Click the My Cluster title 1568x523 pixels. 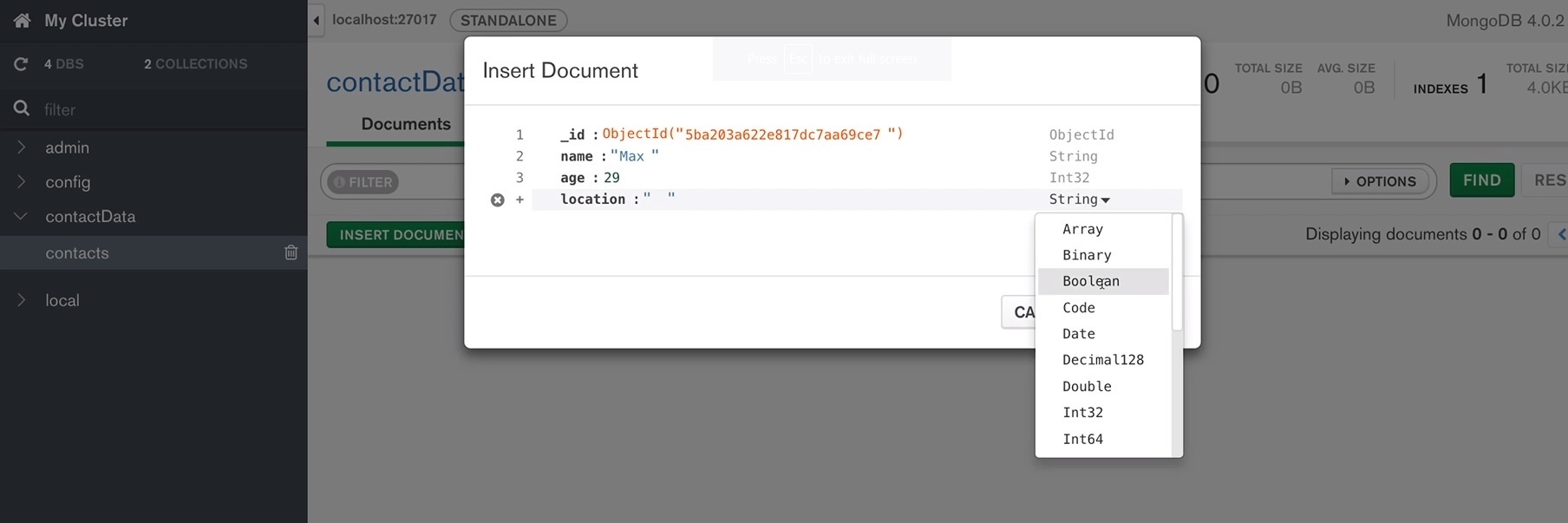pyautogui.click(x=86, y=20)
